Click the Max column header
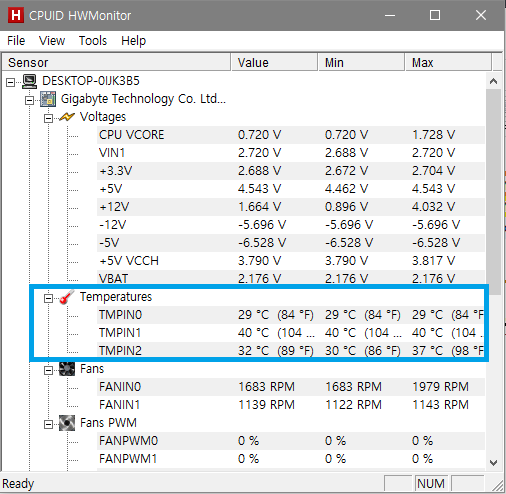 [x=448, y=62]
